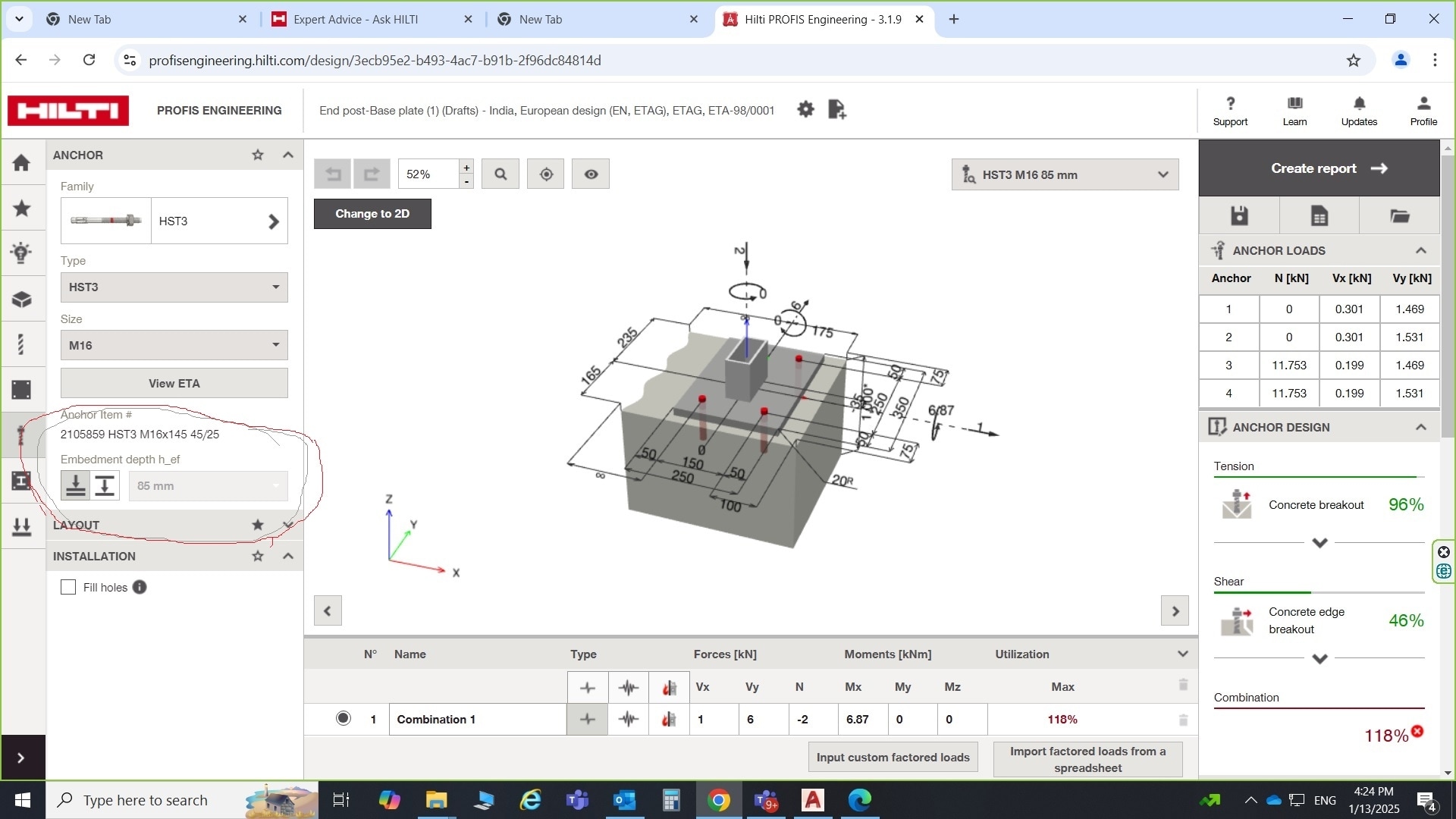Click the zoom plus stepper control
Image resolution: width=1456 pixels, height=819 pixels.
(x=466, y=168)
